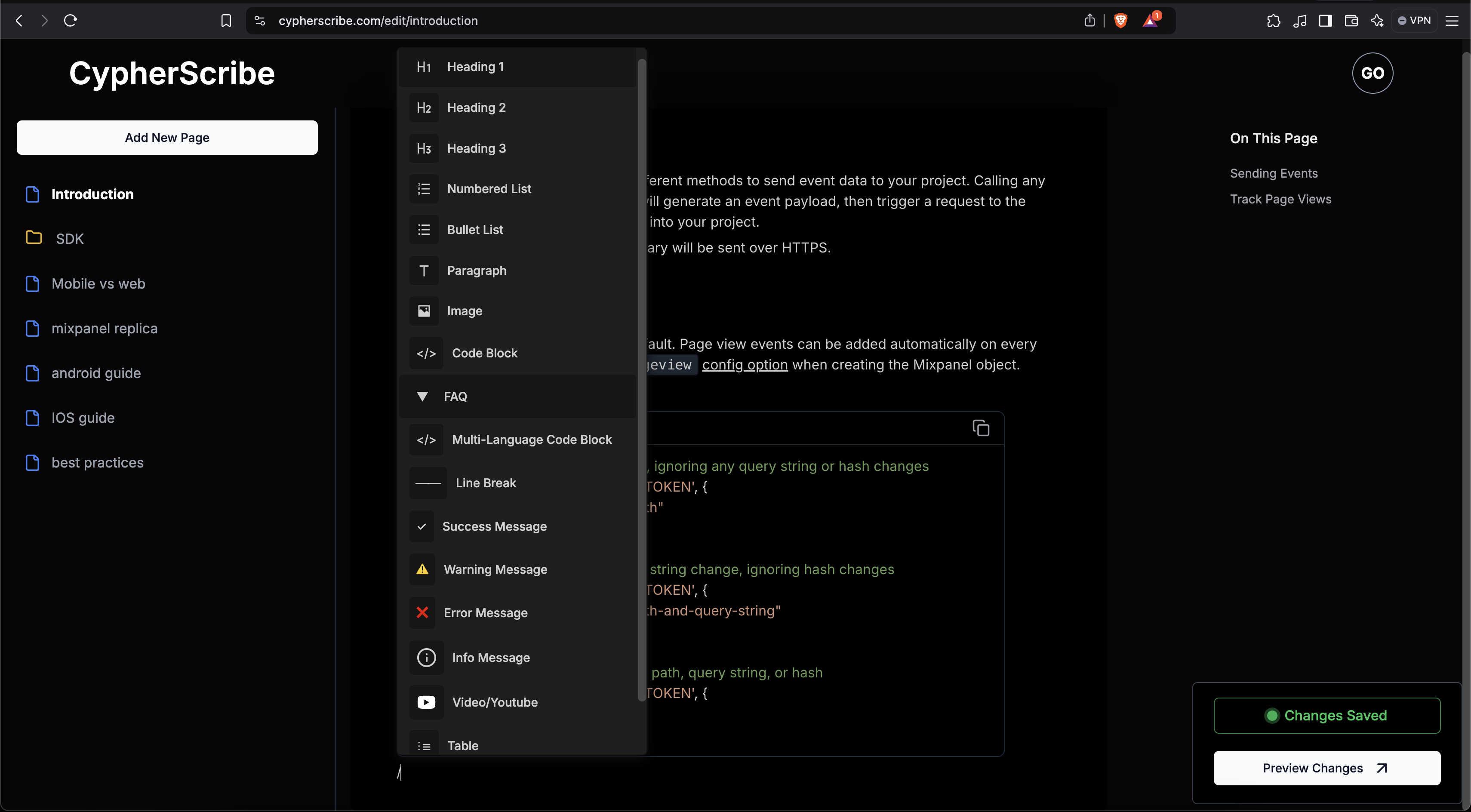The height and width of the screenshot is (812, 1471).
Task: Click the Success Message checkmark icon
Action: (422, 526)
